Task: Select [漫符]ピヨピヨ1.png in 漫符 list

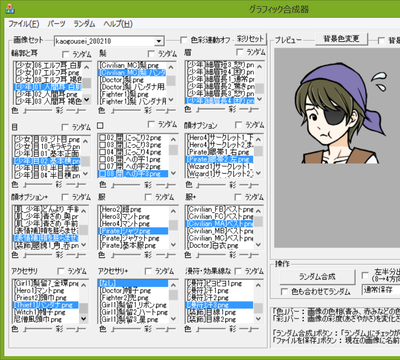Action: click(220, 283)
